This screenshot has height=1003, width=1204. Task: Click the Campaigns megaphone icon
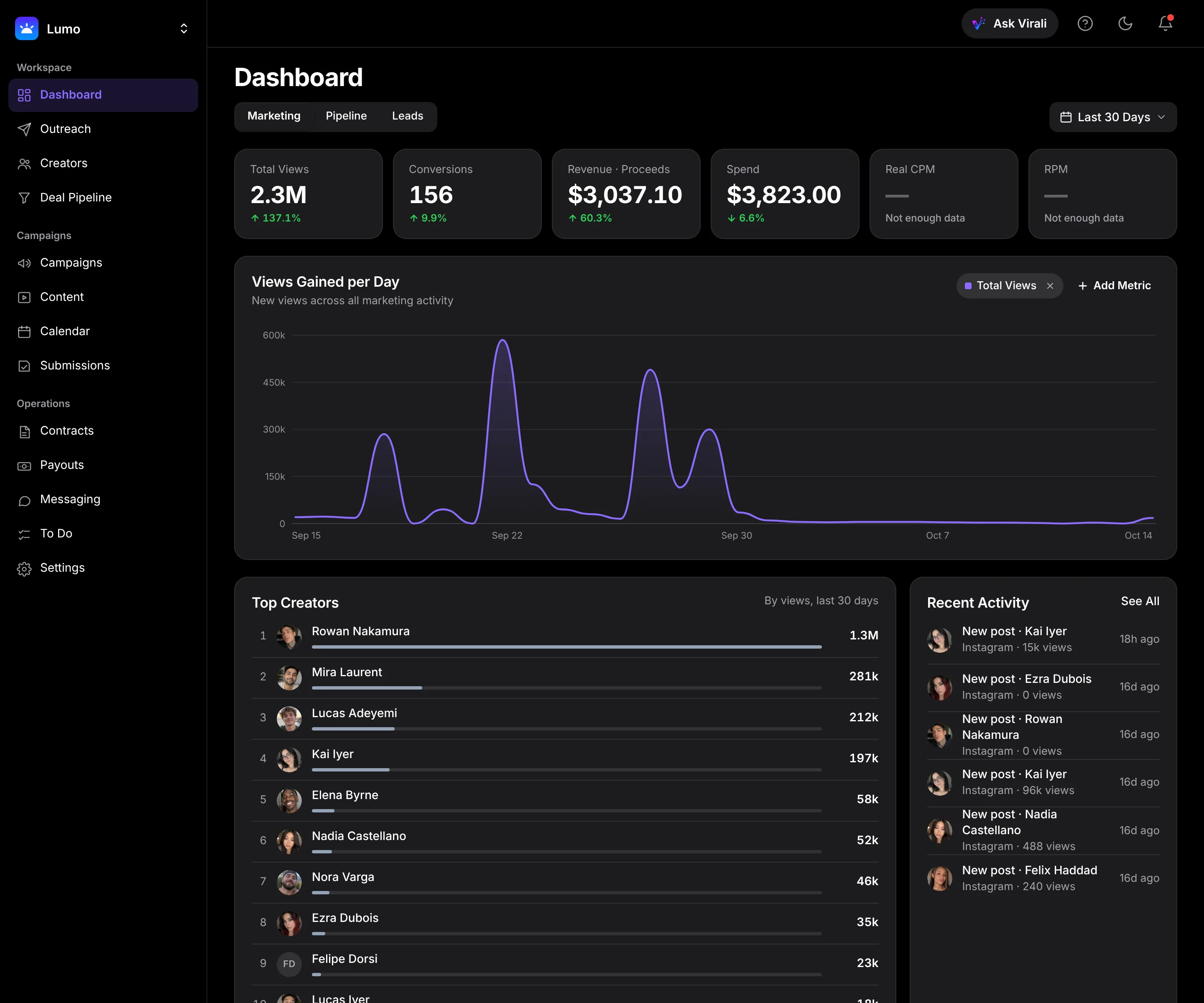point(24,263)
